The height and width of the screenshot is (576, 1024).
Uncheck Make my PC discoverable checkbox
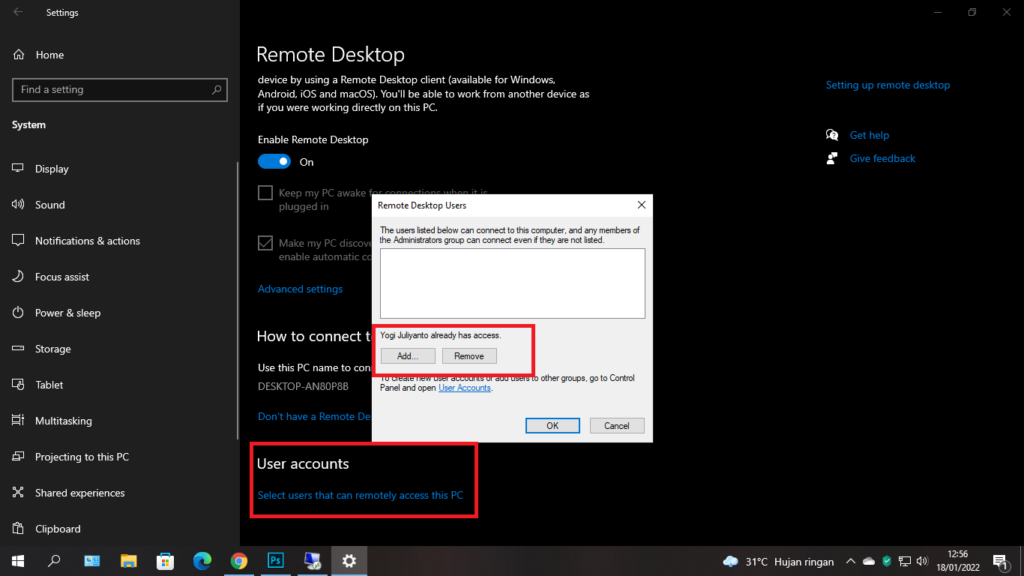265,243
